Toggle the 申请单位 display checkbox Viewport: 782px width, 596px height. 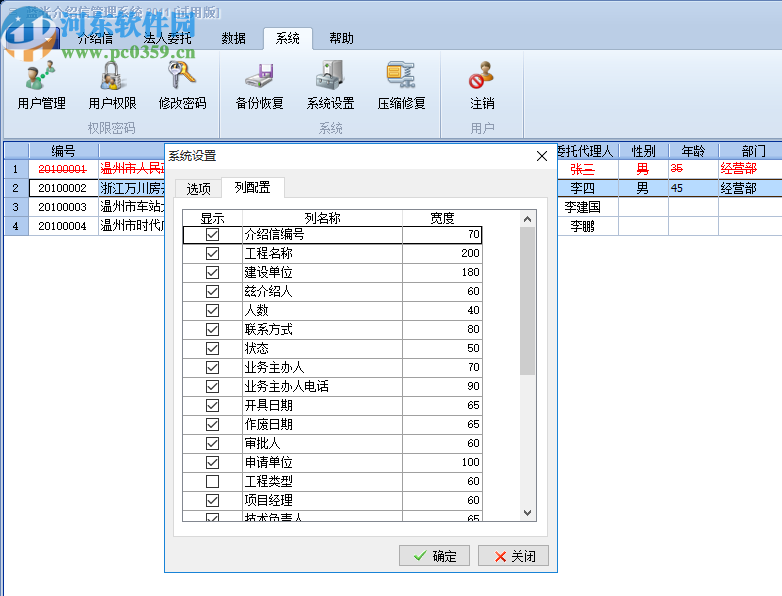[212, 462]
